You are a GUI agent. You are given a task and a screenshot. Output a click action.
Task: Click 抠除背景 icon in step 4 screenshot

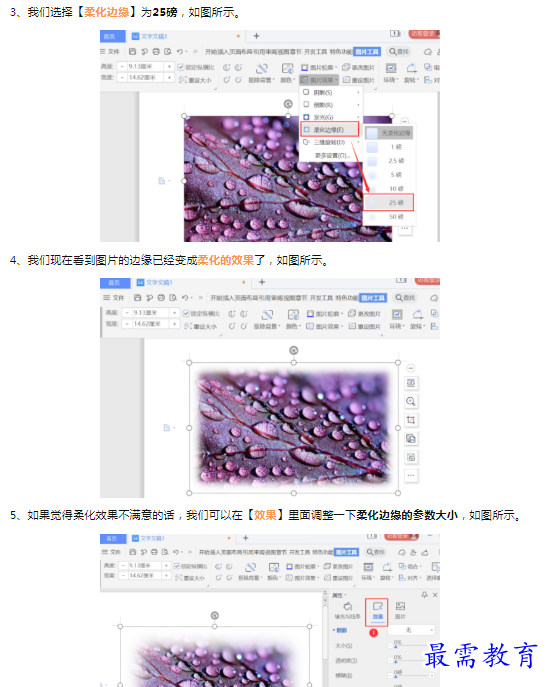267,315
